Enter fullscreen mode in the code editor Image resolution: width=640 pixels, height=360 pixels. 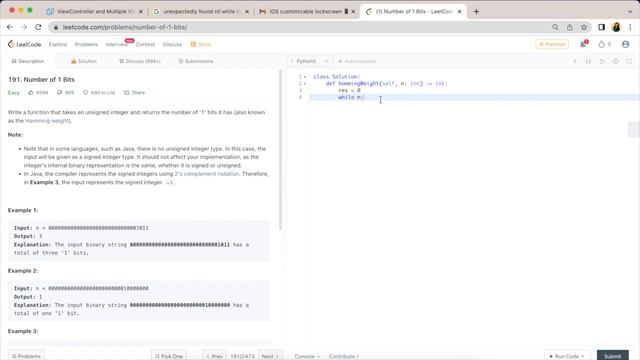(629, 61)
